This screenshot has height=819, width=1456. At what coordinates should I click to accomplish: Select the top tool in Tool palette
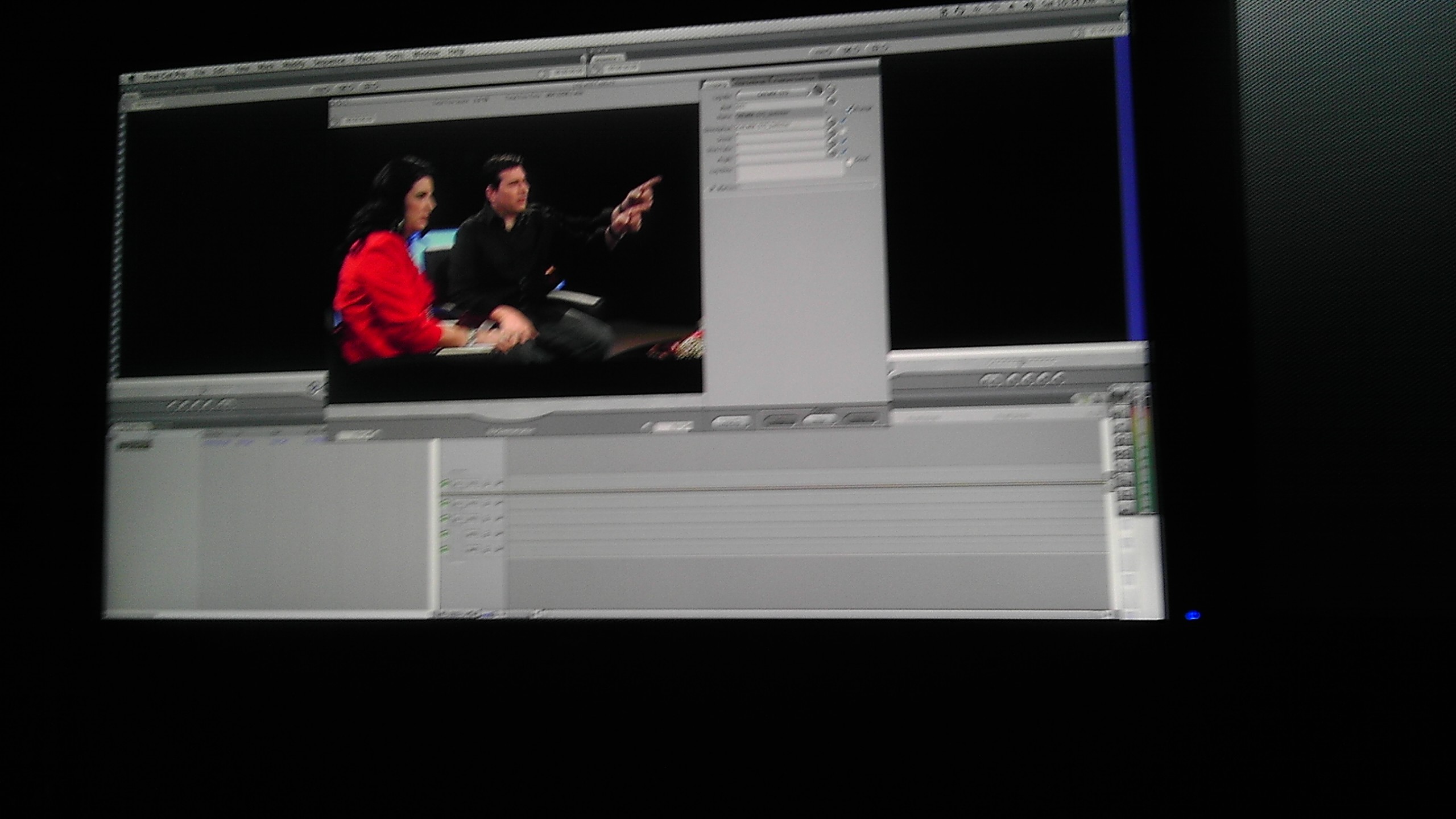(1120, 392)
